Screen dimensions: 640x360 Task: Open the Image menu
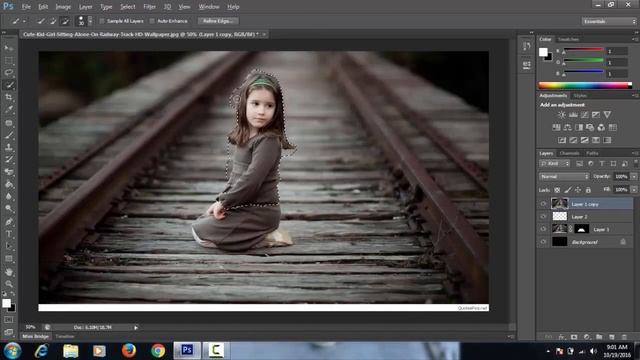(63, 7)
